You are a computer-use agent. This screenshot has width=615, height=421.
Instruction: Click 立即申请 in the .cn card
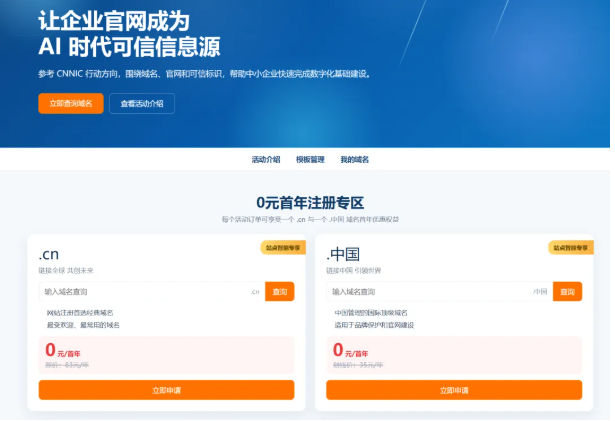pos(166,390)
